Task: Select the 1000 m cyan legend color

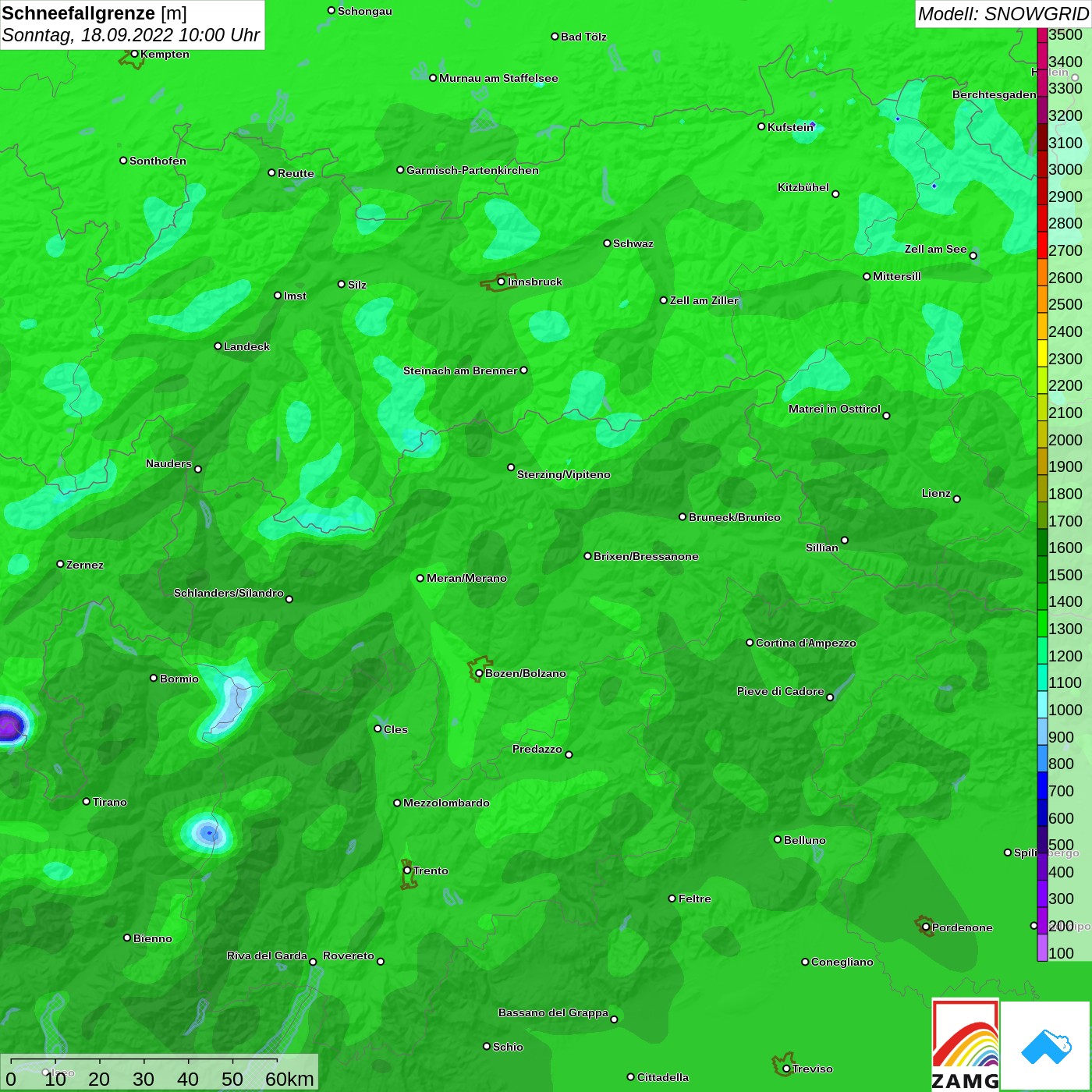Action: coord(1042,704)
